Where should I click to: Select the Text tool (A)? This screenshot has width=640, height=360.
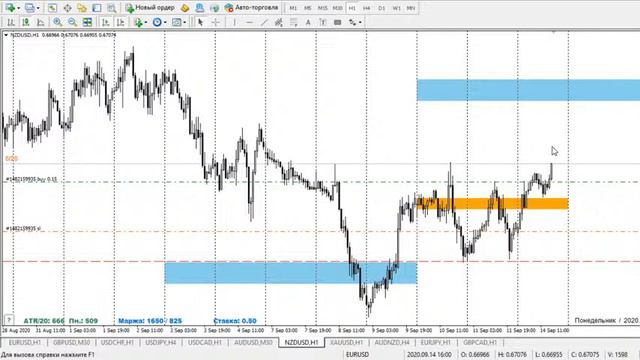pos(308,22)
